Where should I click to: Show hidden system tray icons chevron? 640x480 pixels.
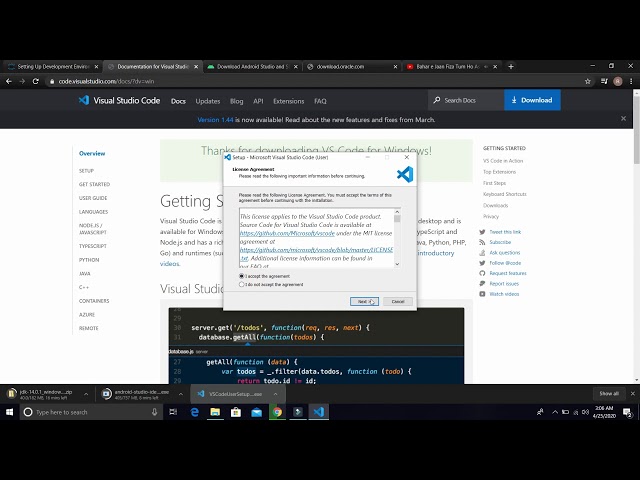555,412
